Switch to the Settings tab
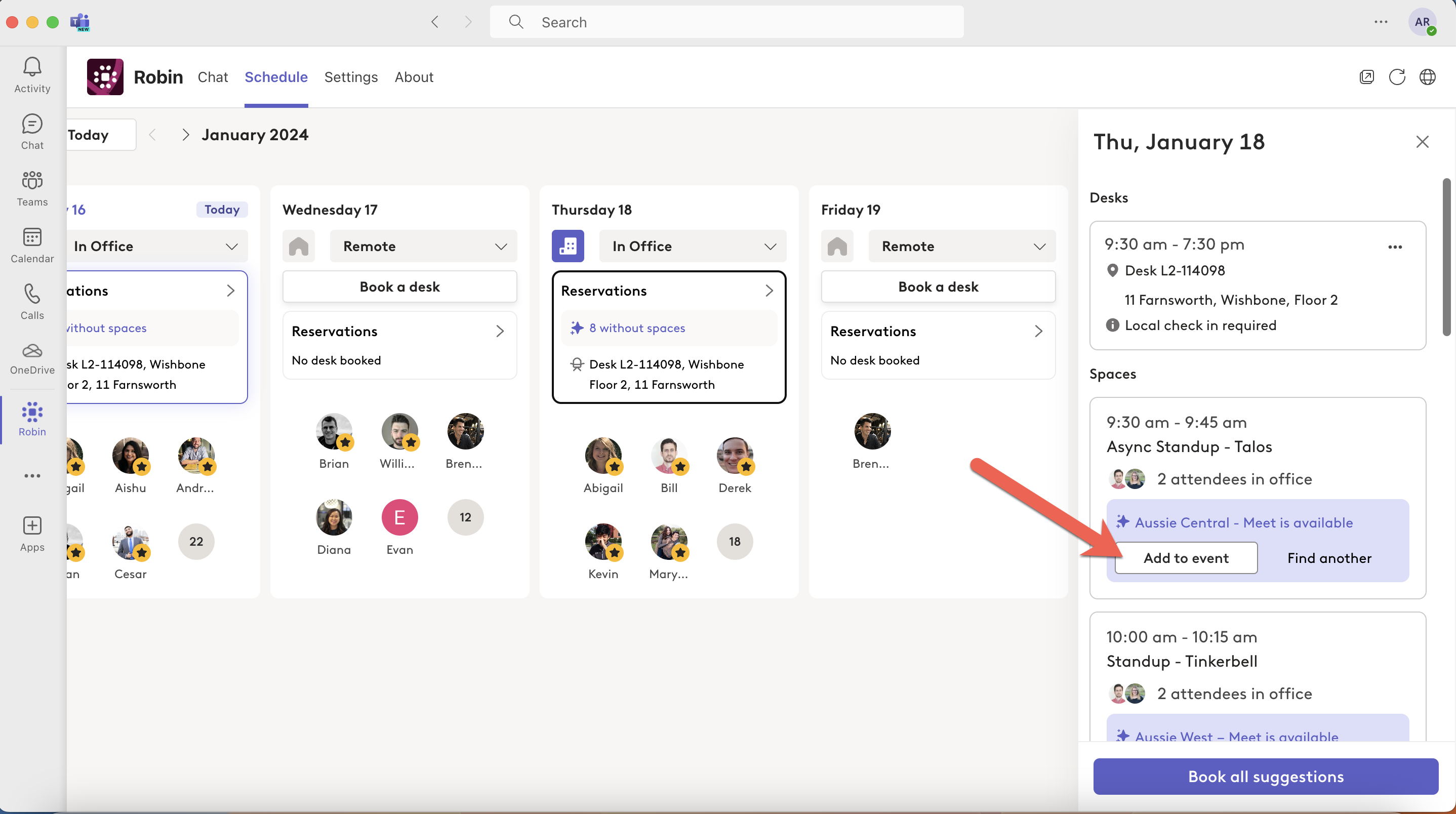The image size is (1456, 814). [350, 77]
